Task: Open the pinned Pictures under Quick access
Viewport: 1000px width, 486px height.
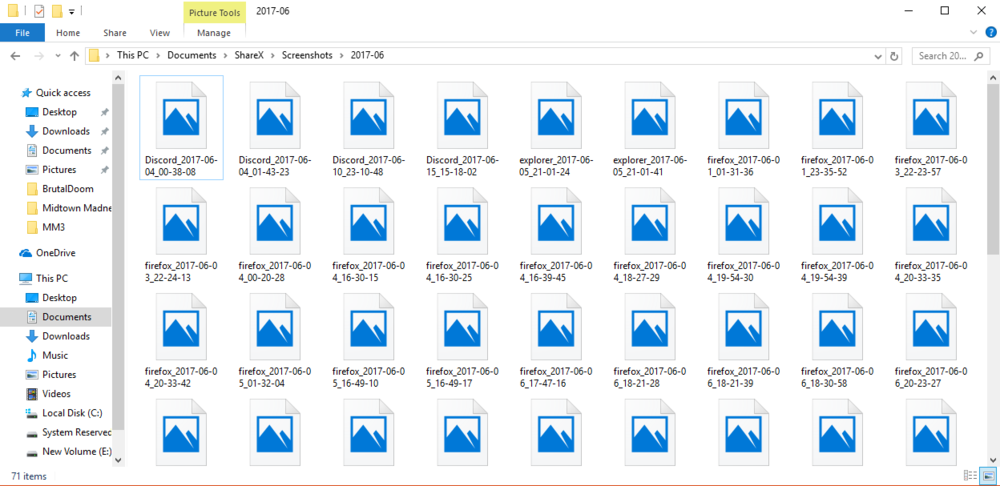Action: pyautogui.click(x=59, y=170)
